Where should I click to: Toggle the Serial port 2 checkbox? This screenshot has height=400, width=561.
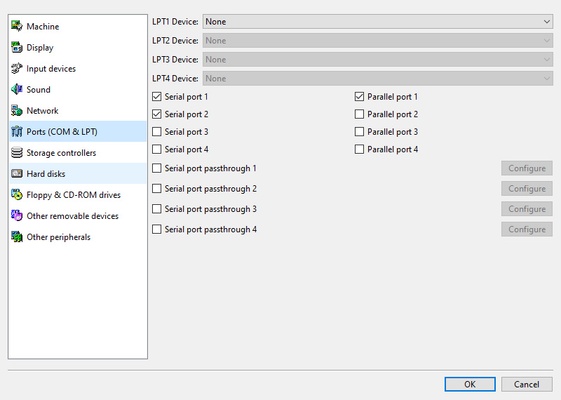pos(157,114)
